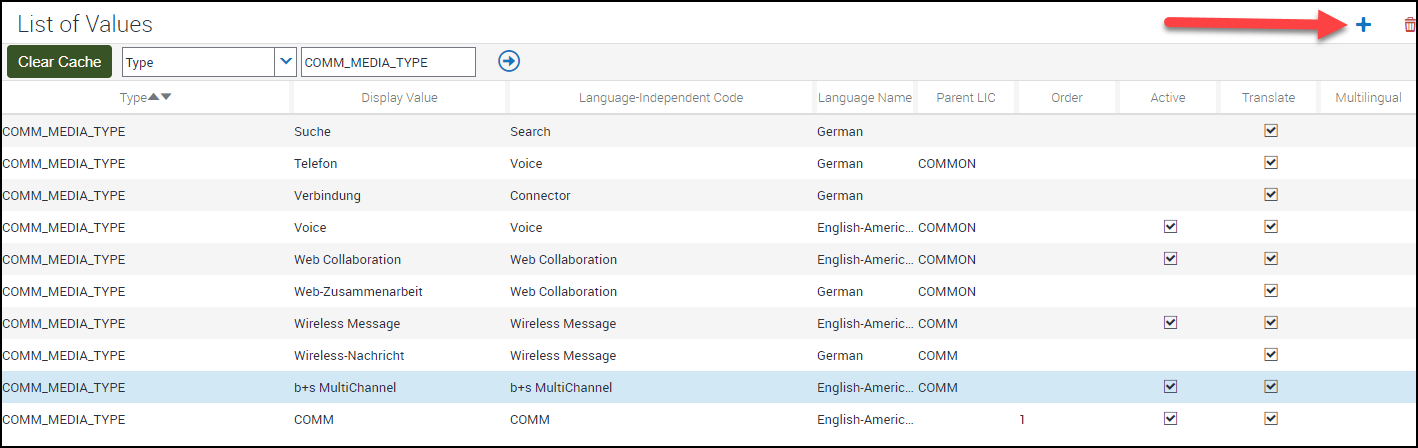The height and width of the screenshot is (448, 1418).
Task: Toggle Translate checkbox for Web-Zusammenarbeit row
Action: pyautogui.click(x=1271, y=291)
